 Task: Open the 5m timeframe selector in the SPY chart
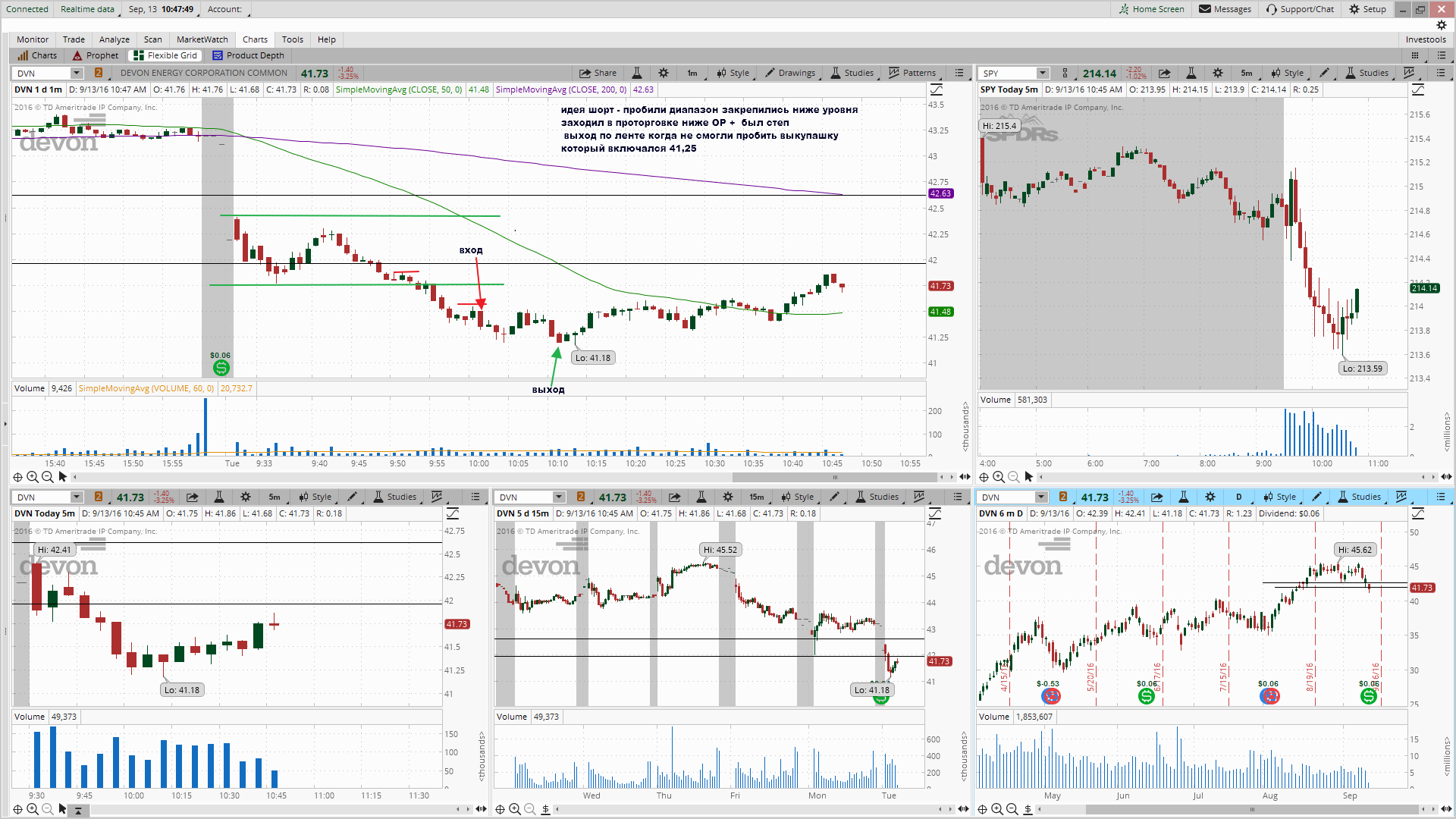coord(1247,73)
